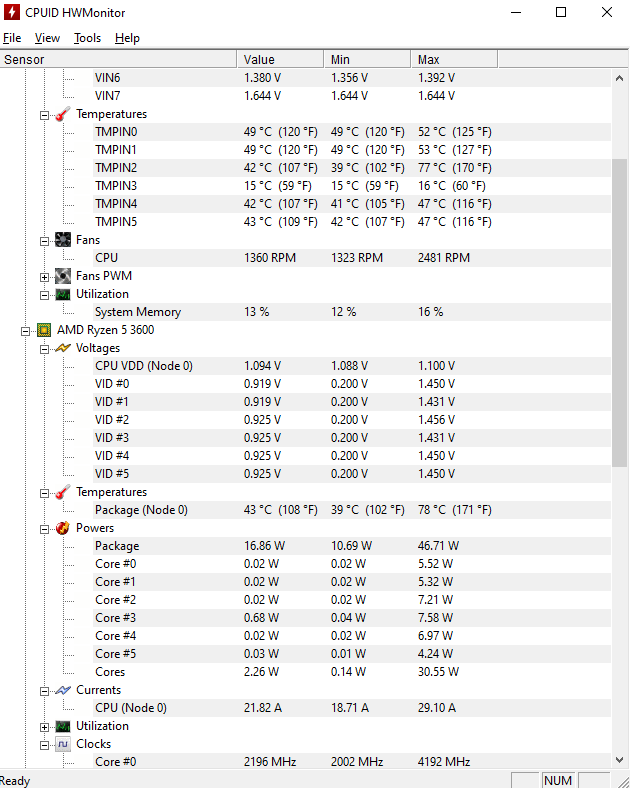Collapse the Fans group
This screenshot has width=630, height=788.
coord(45,241)
